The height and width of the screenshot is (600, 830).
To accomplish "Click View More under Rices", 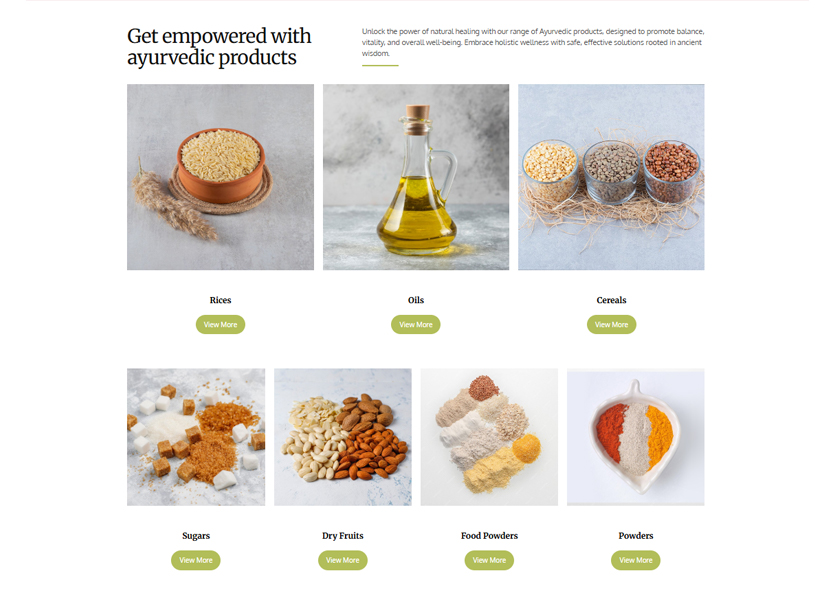I will pos(220,324).
